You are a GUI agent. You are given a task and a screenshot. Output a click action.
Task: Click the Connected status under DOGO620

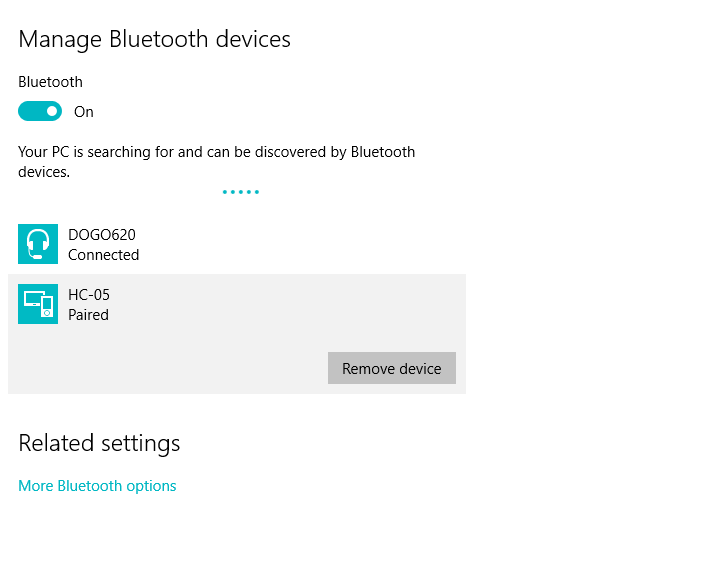(x=103, y=255)
